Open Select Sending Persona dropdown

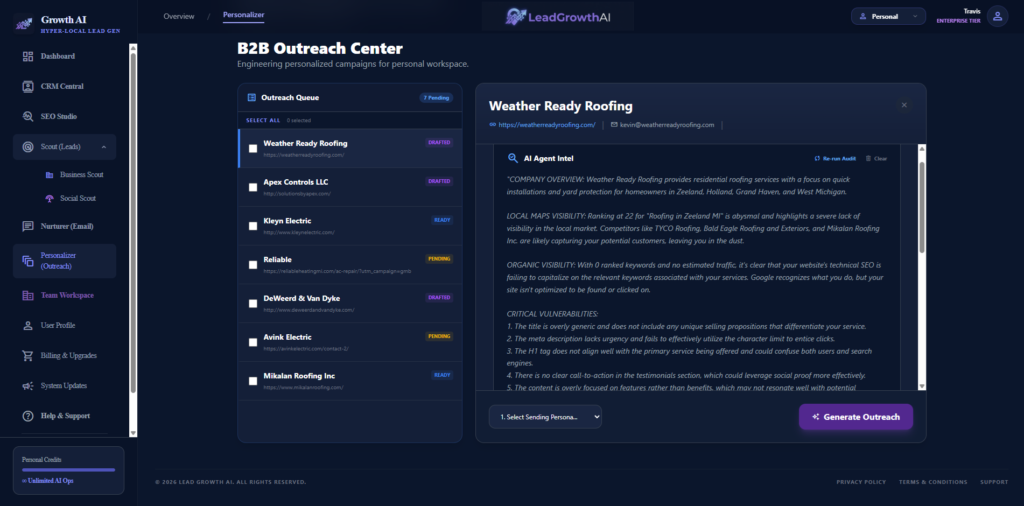(545, 417)
